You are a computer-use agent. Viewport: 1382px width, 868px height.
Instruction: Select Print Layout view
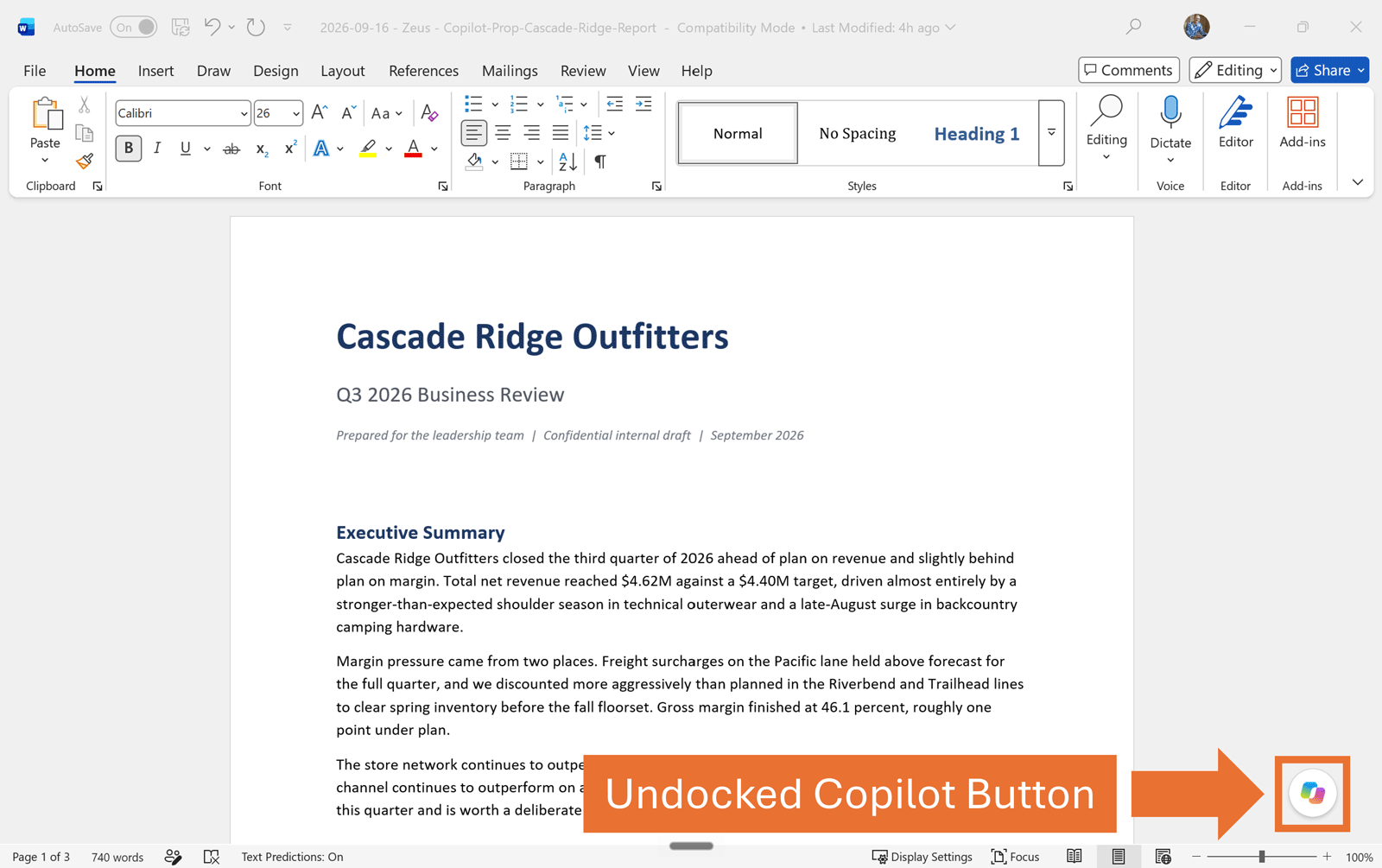point(1119,857)
